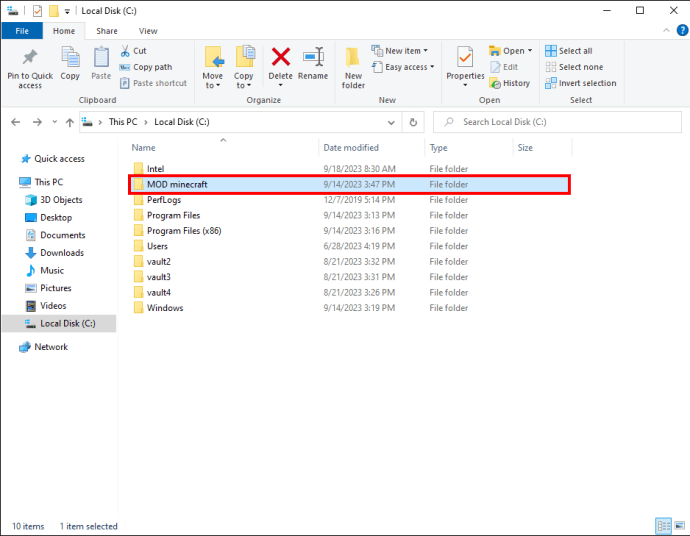Collapse the ribbon with the chevron

[x=666, y=30]
